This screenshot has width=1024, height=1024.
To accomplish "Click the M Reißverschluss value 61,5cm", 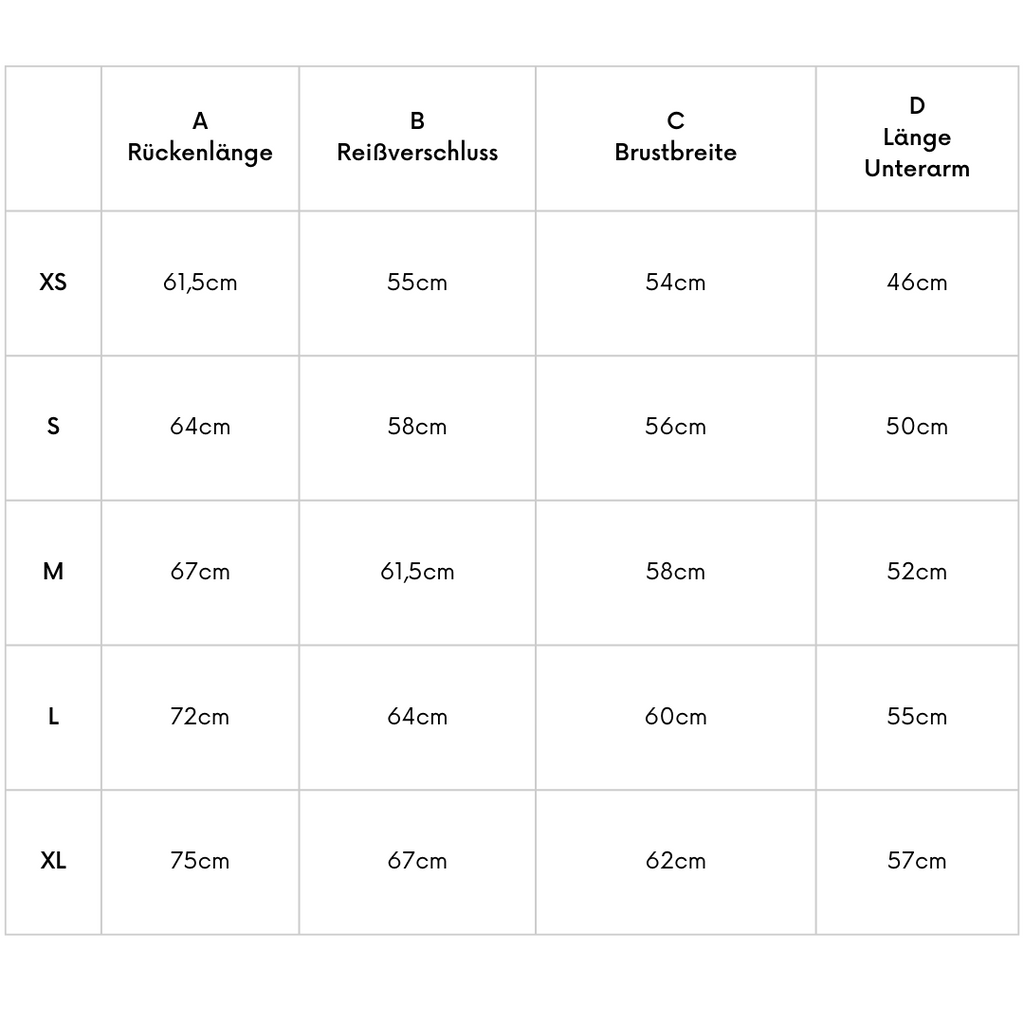I will (x=417, y=571).
